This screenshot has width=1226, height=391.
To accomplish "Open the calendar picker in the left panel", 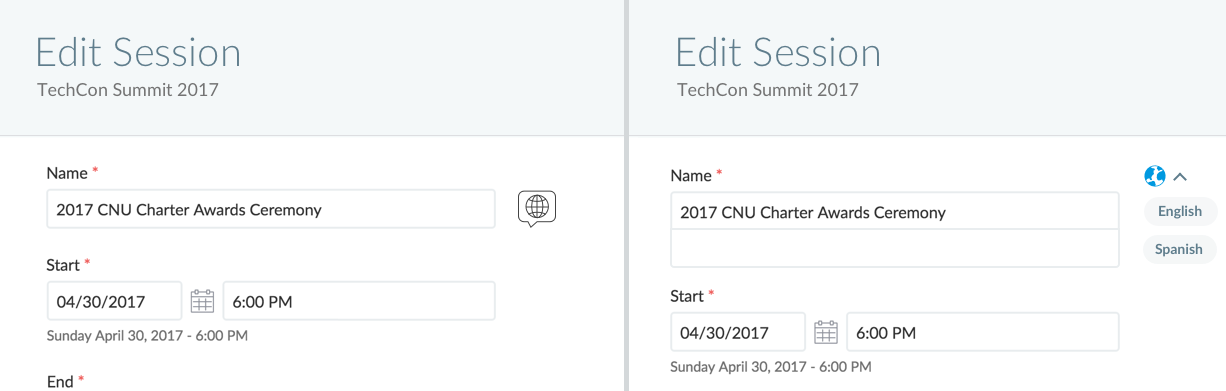I will tap(203, 301).
